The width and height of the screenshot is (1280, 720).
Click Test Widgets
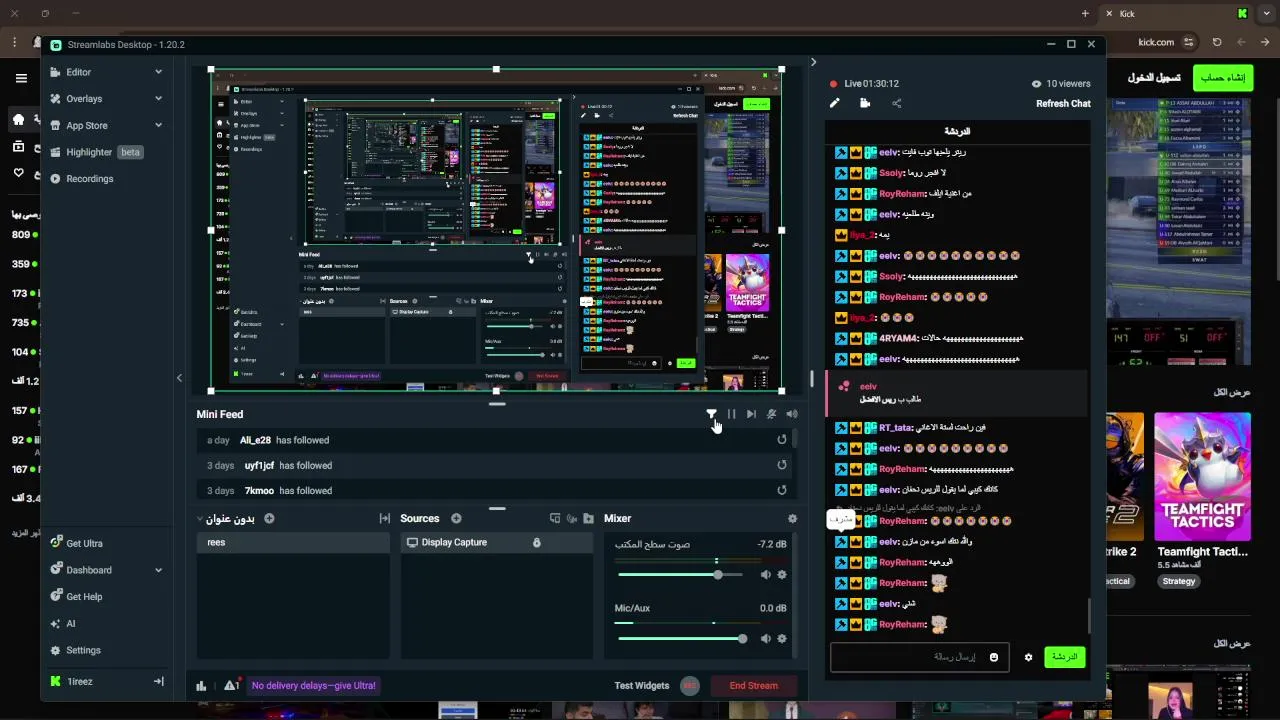(641, 685)
